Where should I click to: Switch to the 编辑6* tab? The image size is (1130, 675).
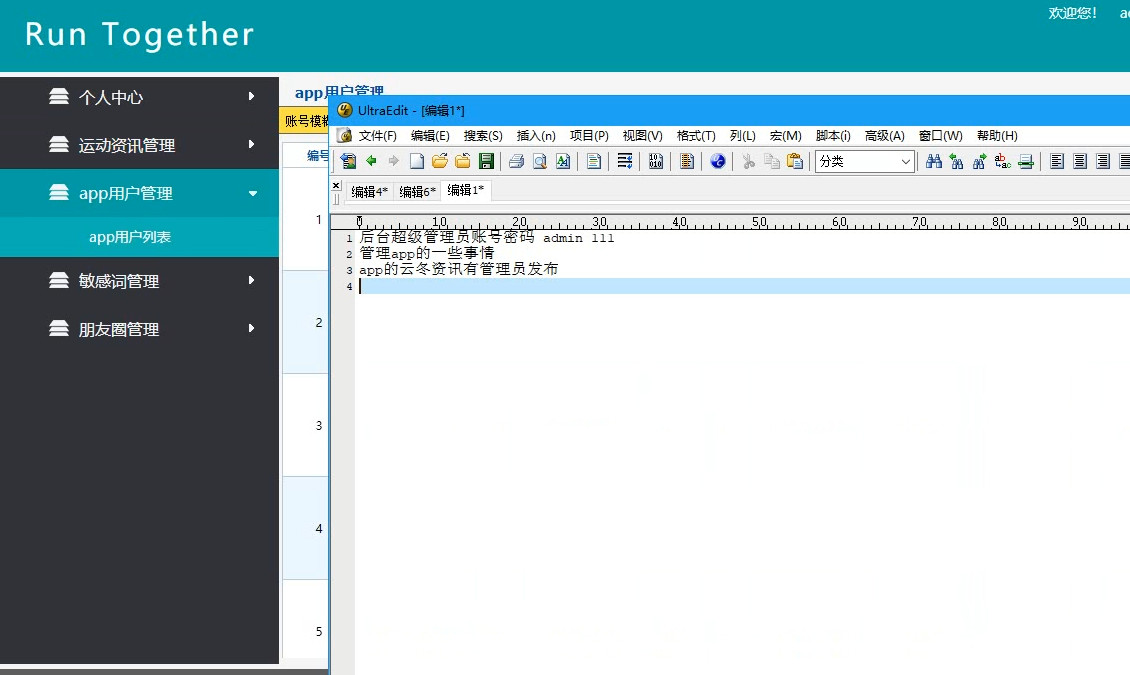[x=417, y=192]
